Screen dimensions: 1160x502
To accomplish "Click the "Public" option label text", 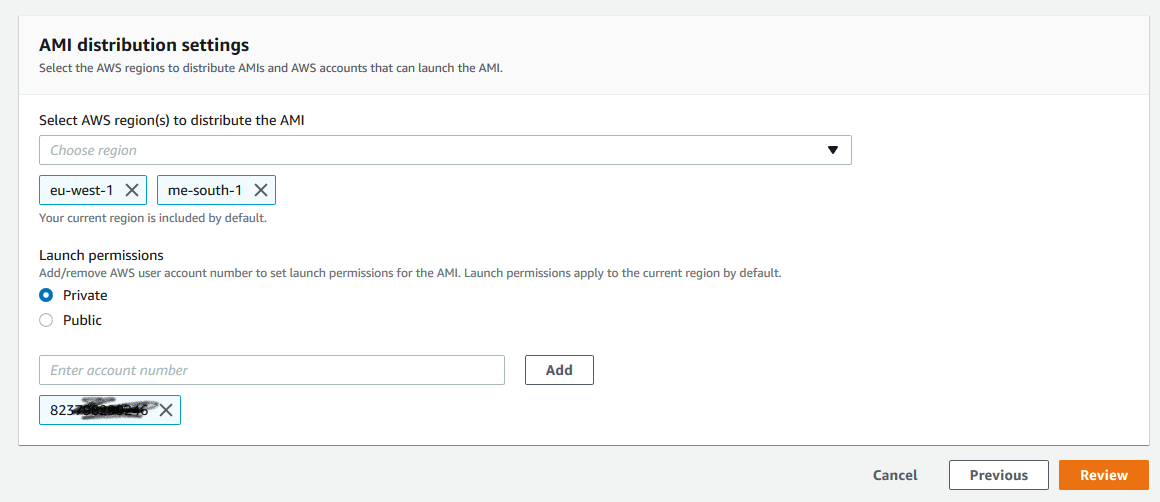I will click(x=82, y=320).
